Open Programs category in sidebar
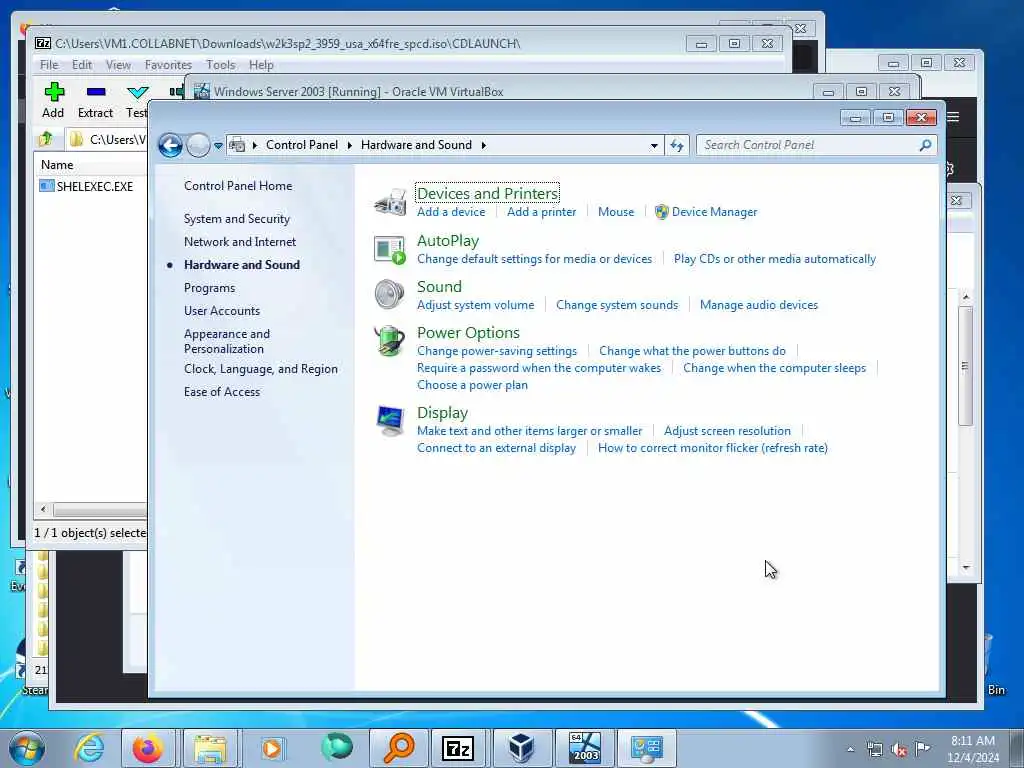 tap(209, 288)
